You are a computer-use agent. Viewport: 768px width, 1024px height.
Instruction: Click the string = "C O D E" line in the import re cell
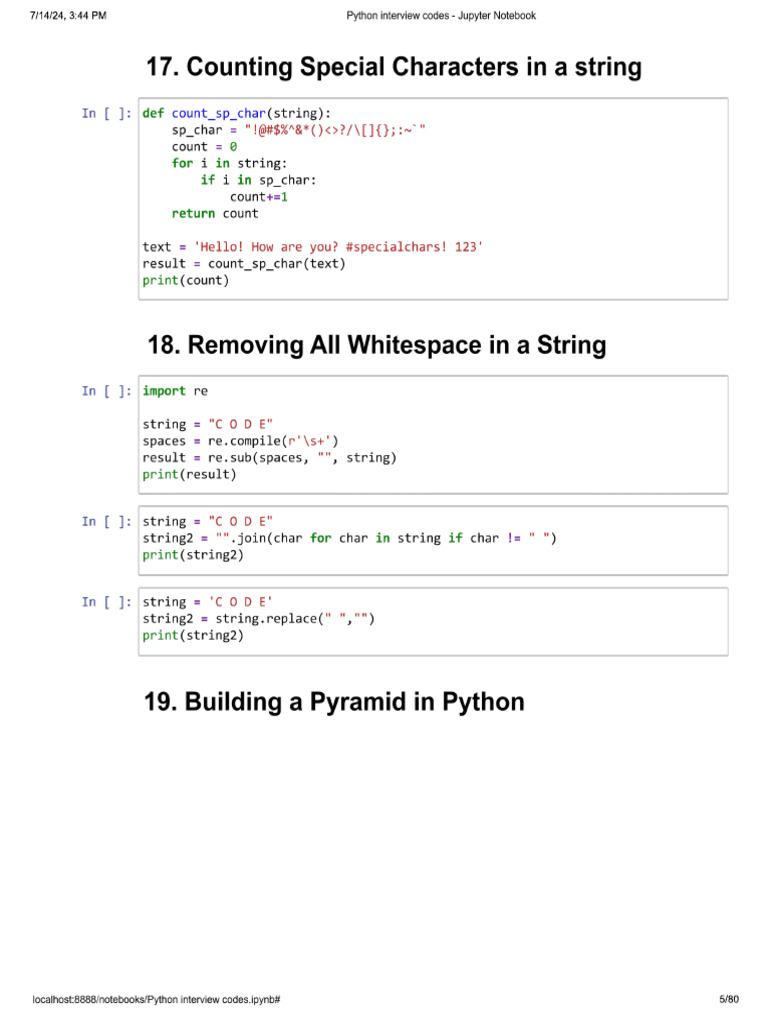(208, 424)
